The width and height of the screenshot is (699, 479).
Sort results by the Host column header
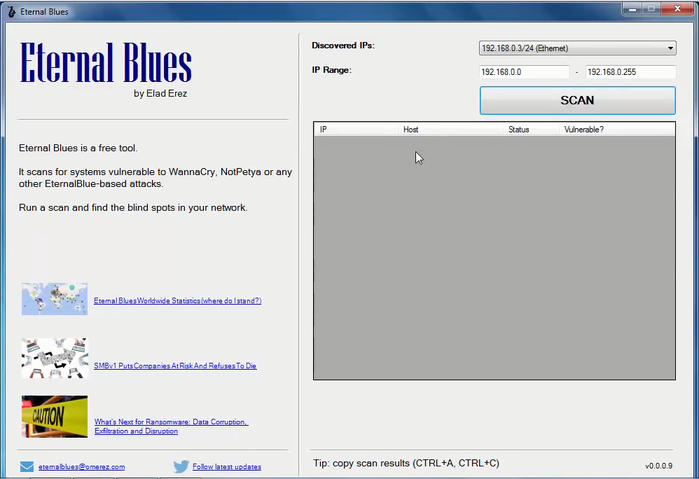click(451, 129)
